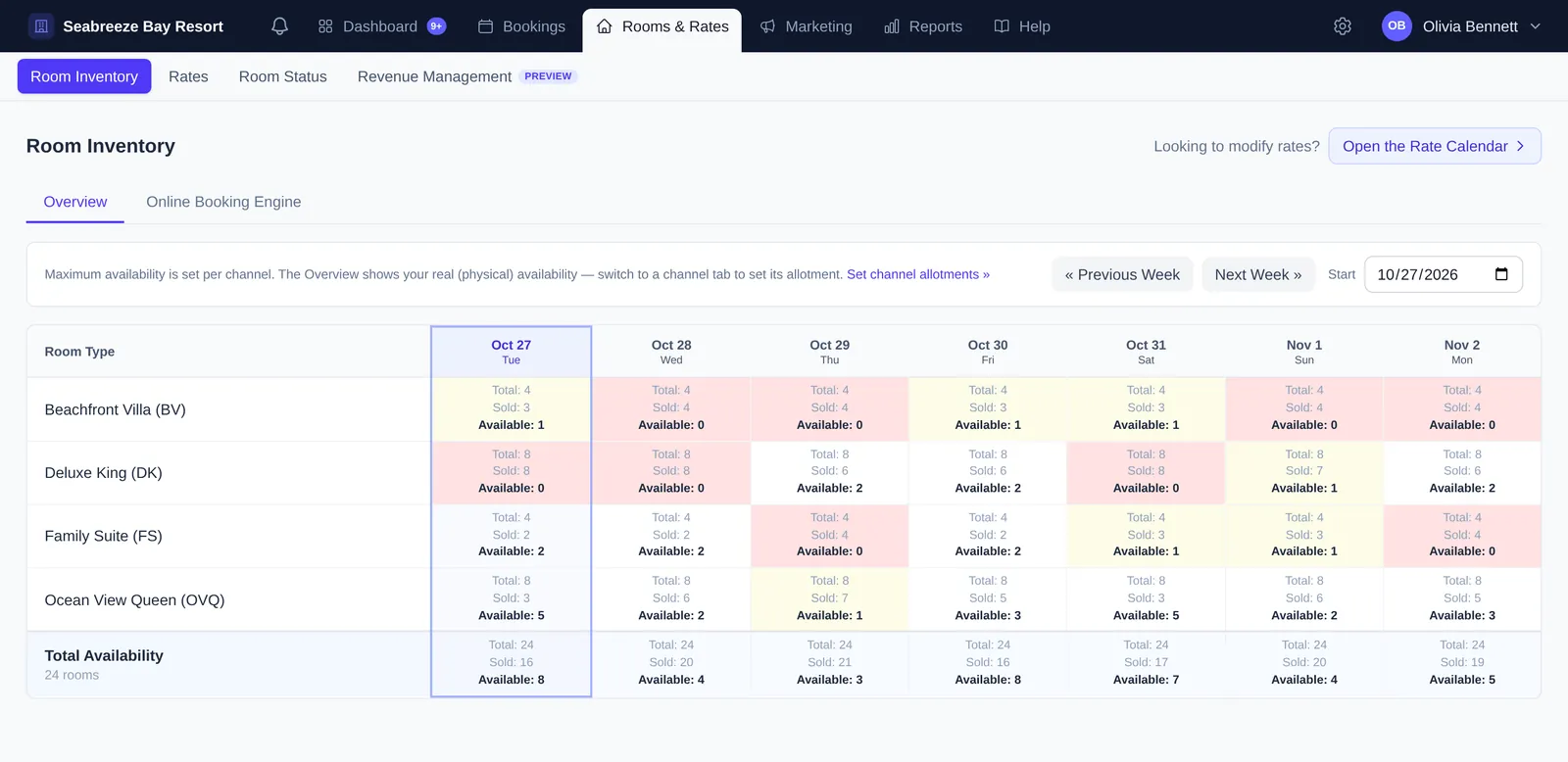This screenshot has height=762, width=1568.
Task: Switch to the Room Status sub-tab
Action: coord(283,76)
